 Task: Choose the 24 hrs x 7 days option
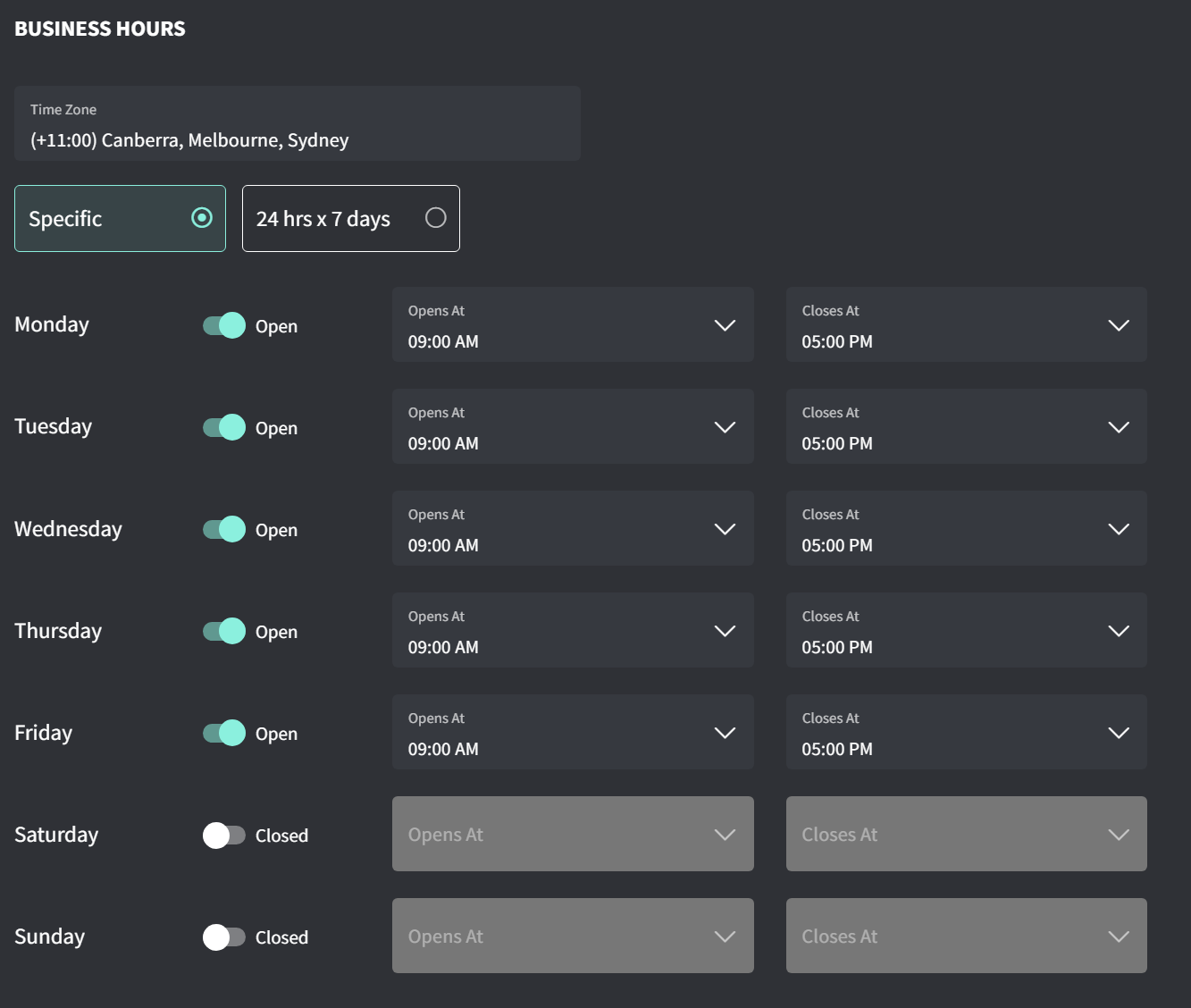pos(435,218)
